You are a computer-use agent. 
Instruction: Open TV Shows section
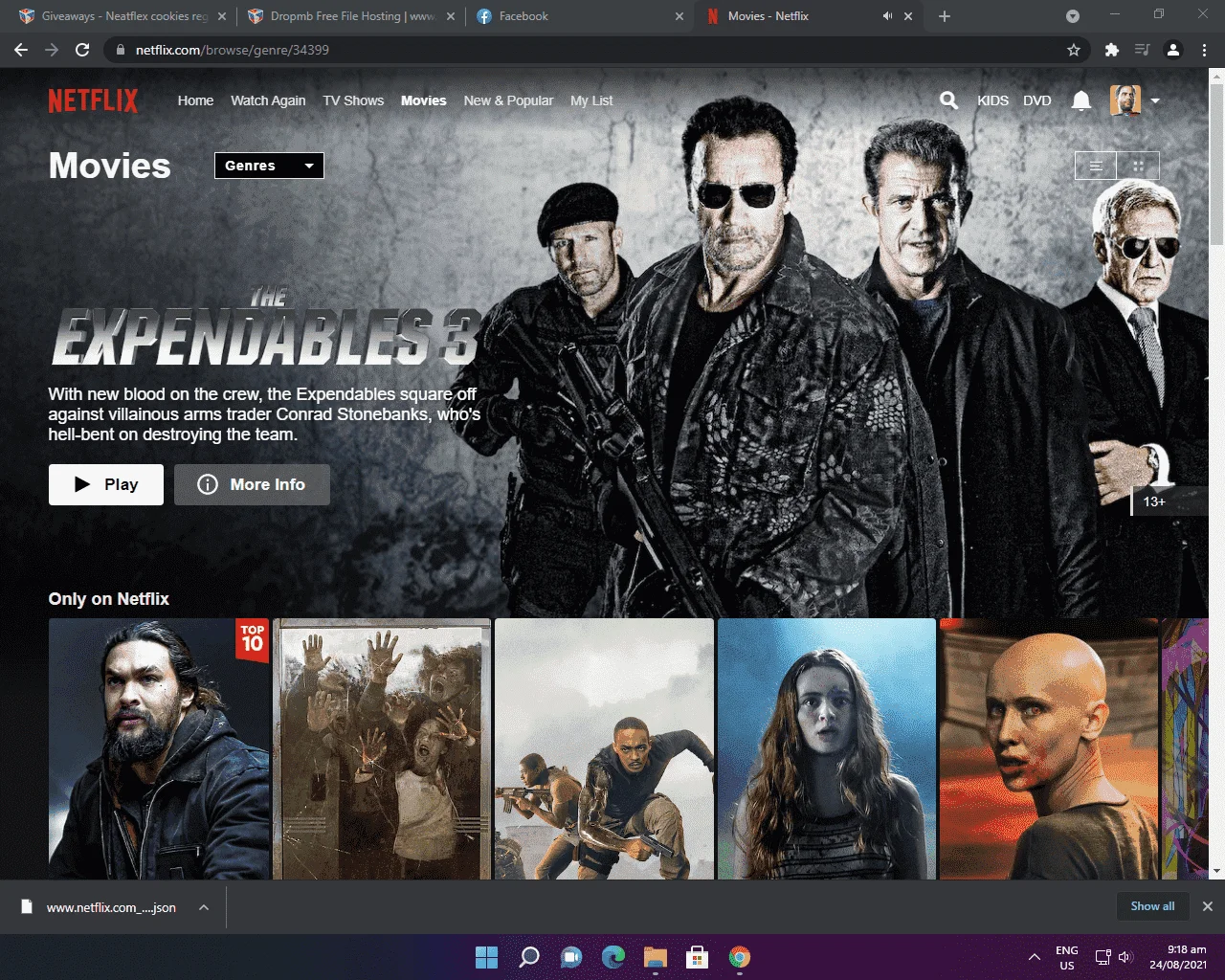point(353,100)
